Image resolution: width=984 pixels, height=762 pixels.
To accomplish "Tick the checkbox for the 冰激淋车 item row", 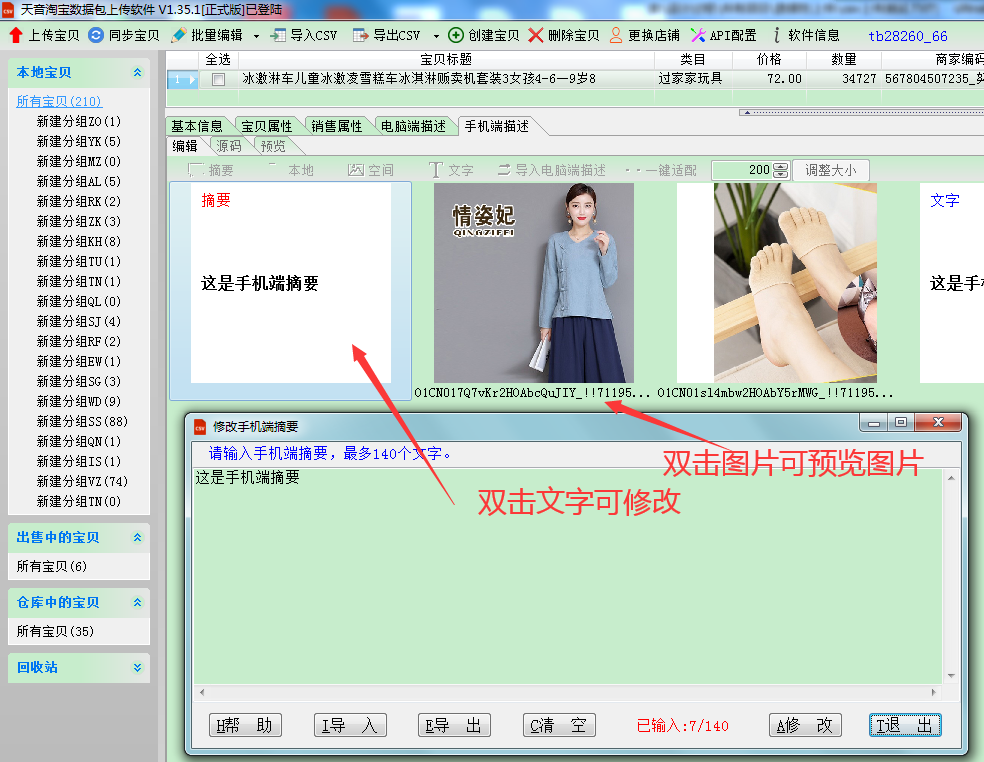I will pyautogui.click(x=218, y=79).
